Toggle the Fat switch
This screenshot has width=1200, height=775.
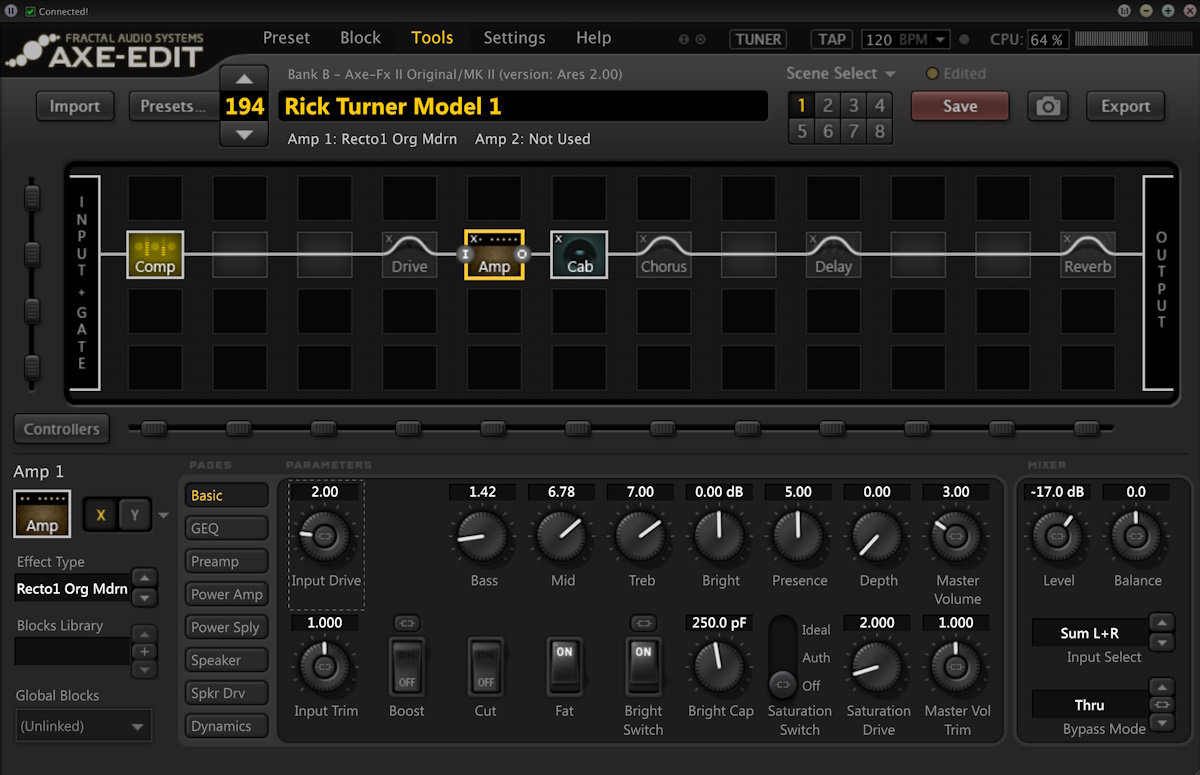[x=564, y=667]
